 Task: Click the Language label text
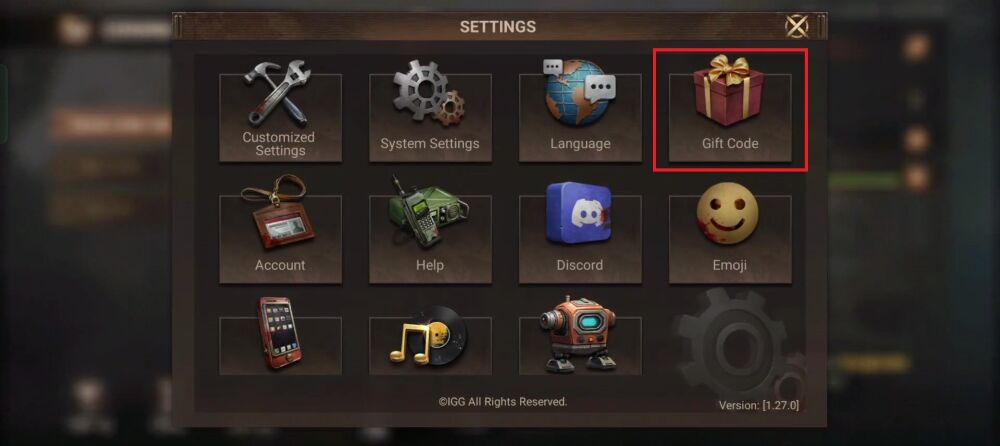point(580,144)
